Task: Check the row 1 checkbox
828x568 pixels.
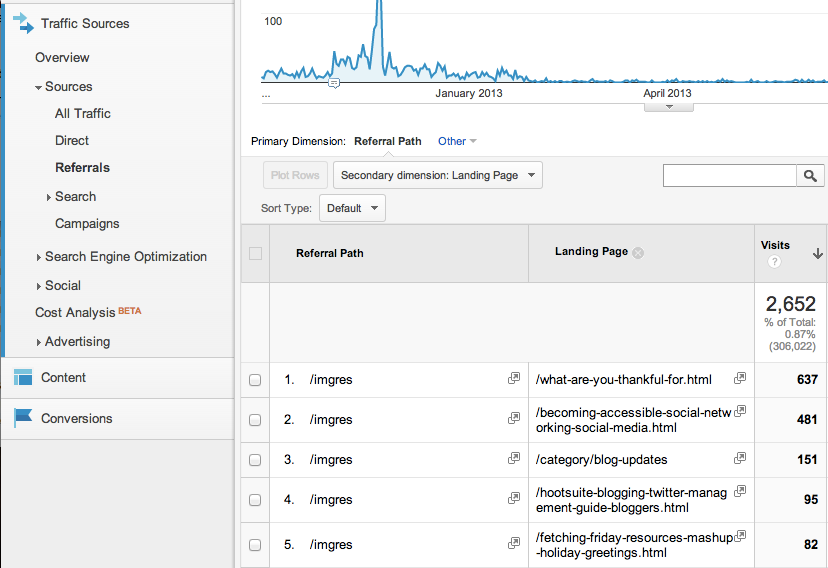Action: point(255,380)
